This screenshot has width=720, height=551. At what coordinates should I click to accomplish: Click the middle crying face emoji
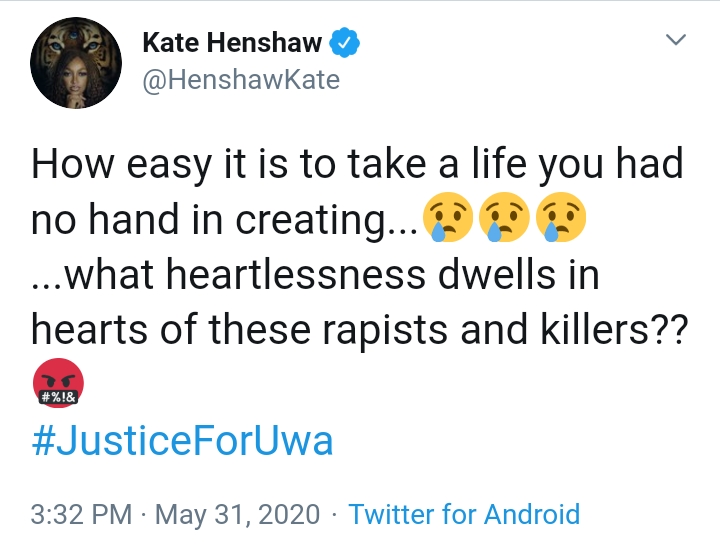tap(503, 218)
